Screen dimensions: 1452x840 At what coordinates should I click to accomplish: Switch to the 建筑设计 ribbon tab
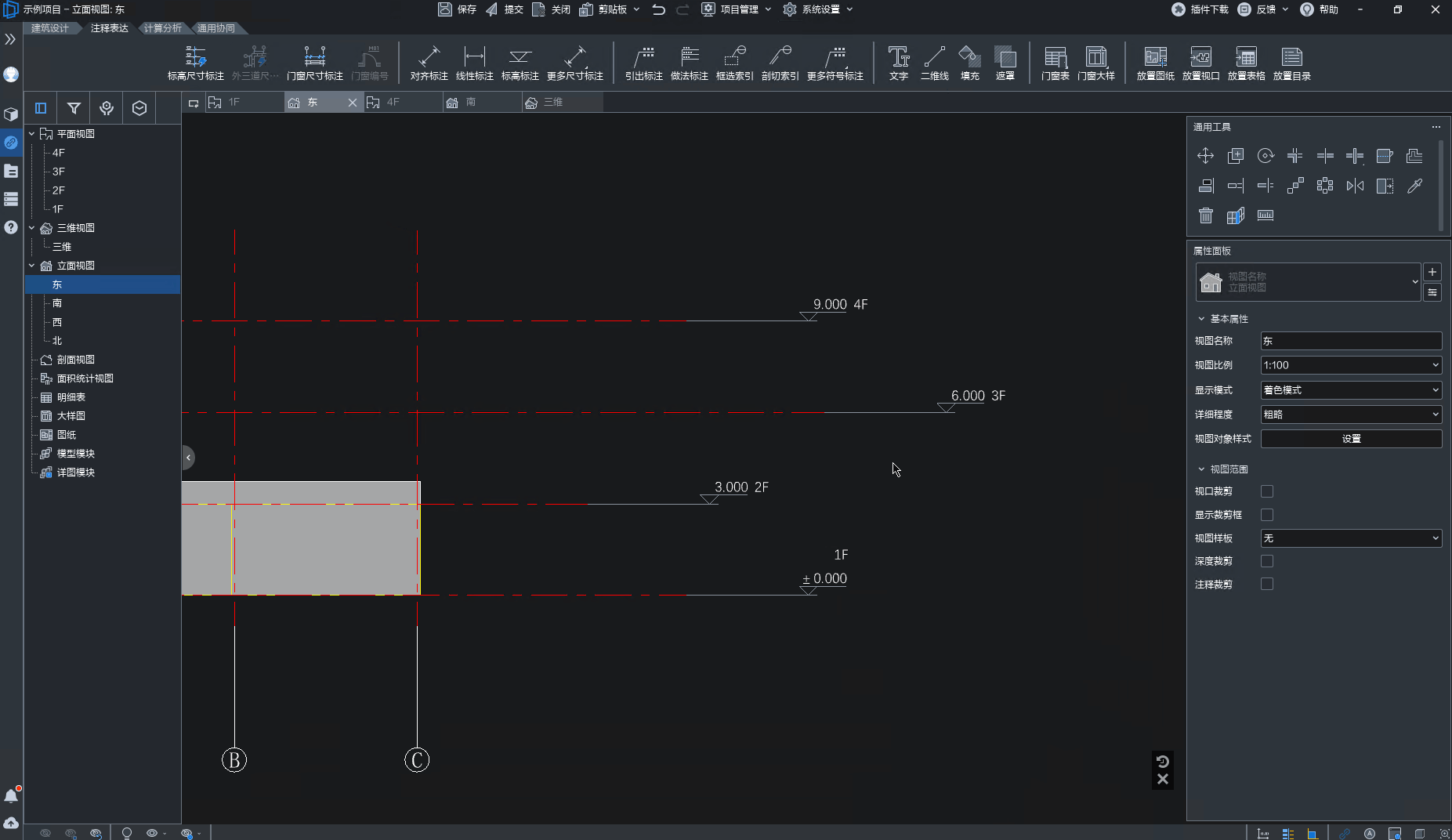50,28
